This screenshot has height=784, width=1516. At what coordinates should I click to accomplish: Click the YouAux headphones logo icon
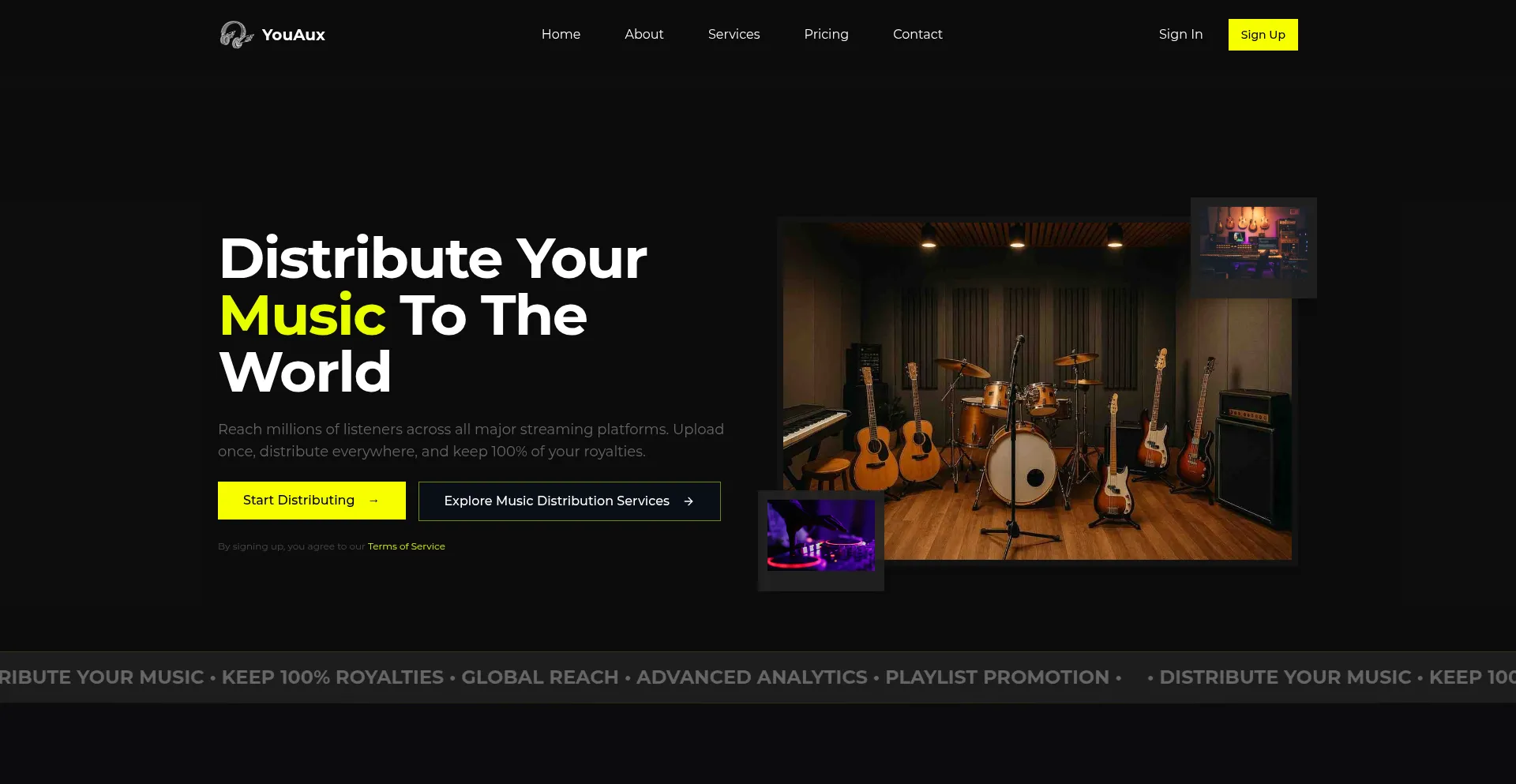(x=236, y=35)
